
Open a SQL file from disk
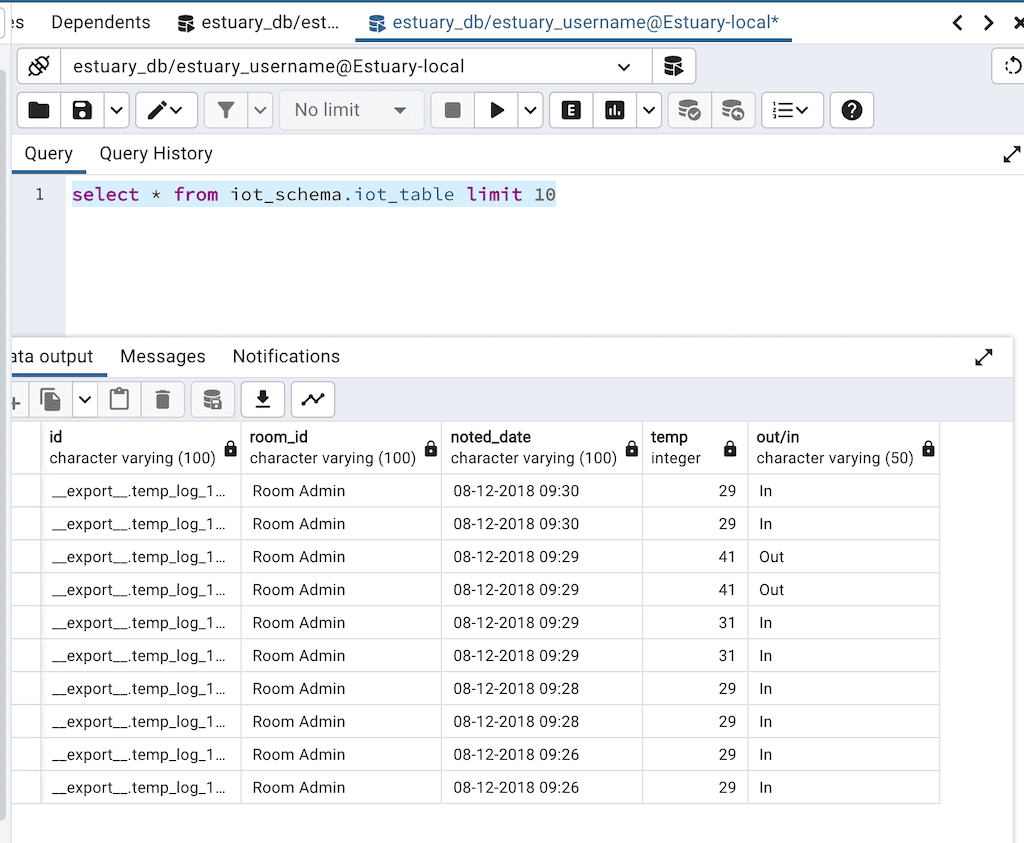37,110
